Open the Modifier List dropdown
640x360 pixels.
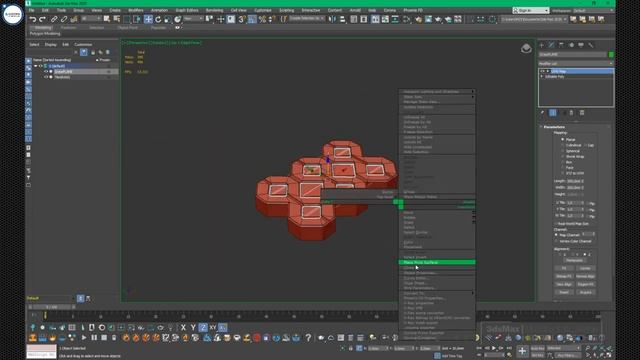(x=576, y=63)
